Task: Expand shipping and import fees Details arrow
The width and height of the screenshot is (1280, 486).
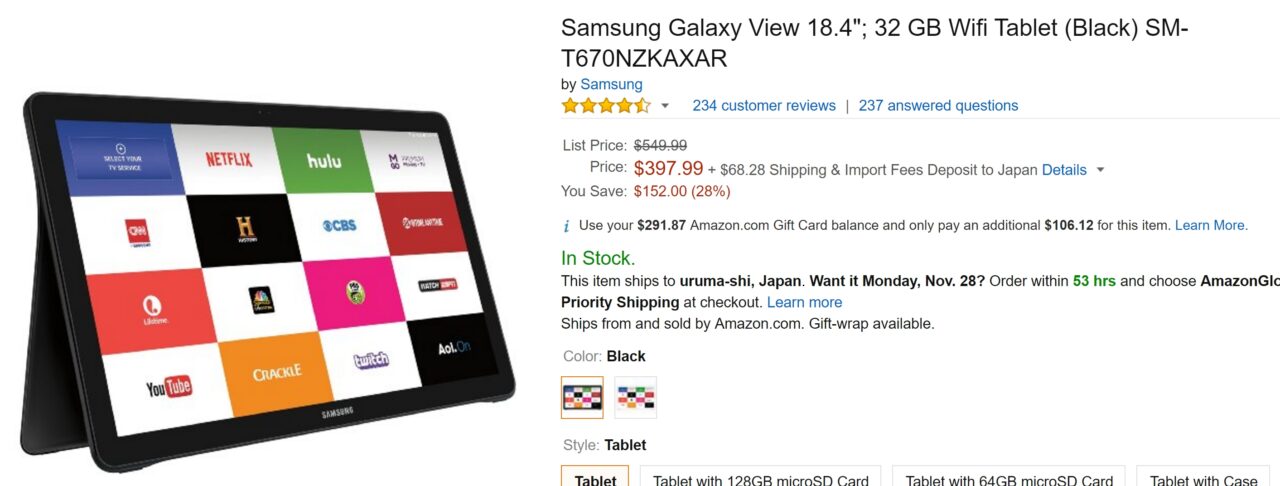Action: click(1100, 170)
